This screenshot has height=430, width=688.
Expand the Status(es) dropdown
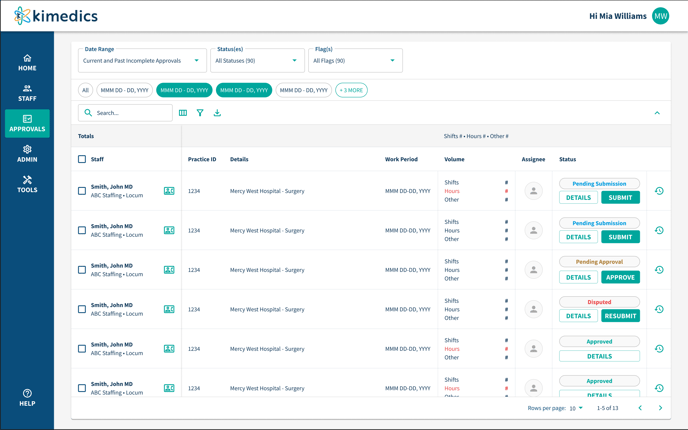tap(257, 60)
